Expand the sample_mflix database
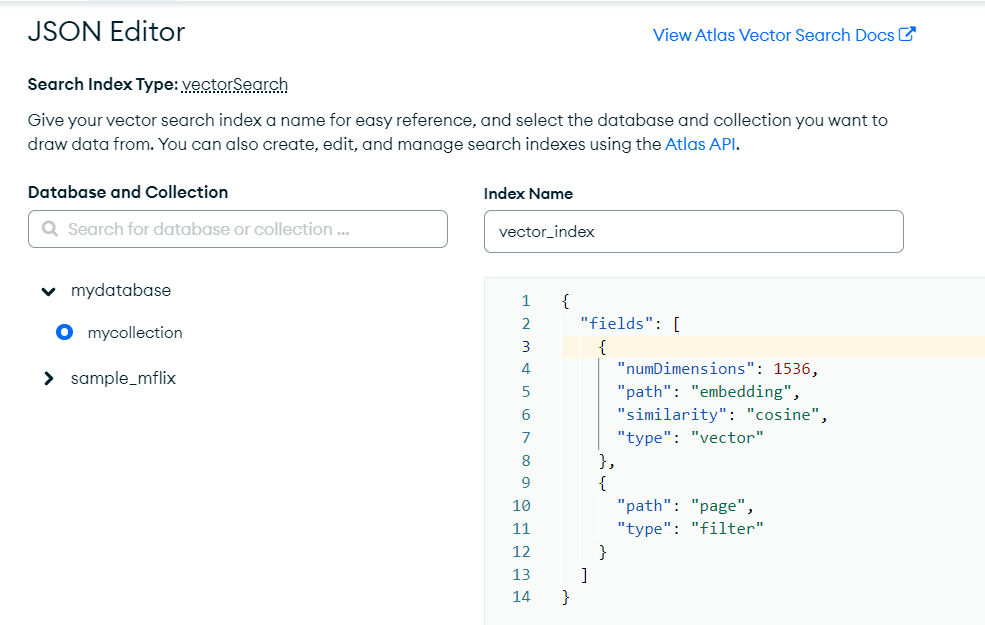The width and height of the screenshot is (985, 625). tap(48, 379)
